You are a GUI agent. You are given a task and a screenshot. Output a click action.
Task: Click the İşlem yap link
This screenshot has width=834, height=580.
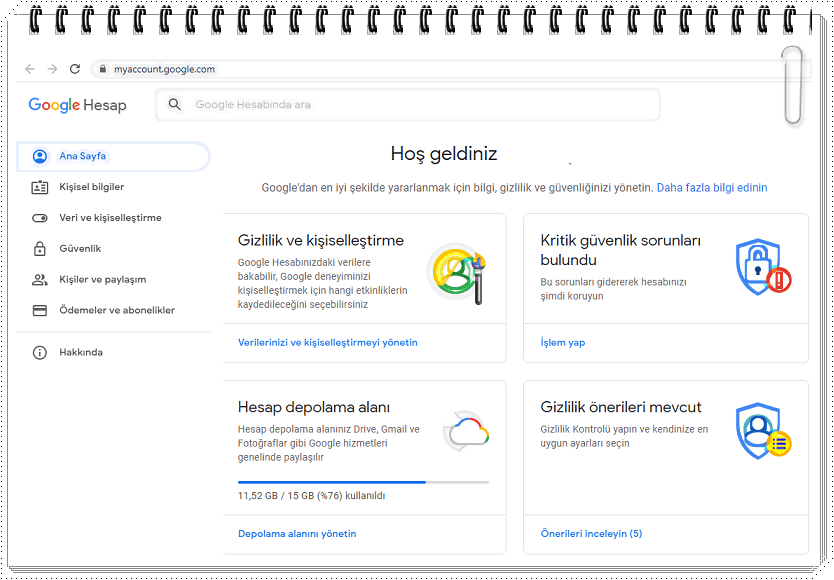[563, 343]
